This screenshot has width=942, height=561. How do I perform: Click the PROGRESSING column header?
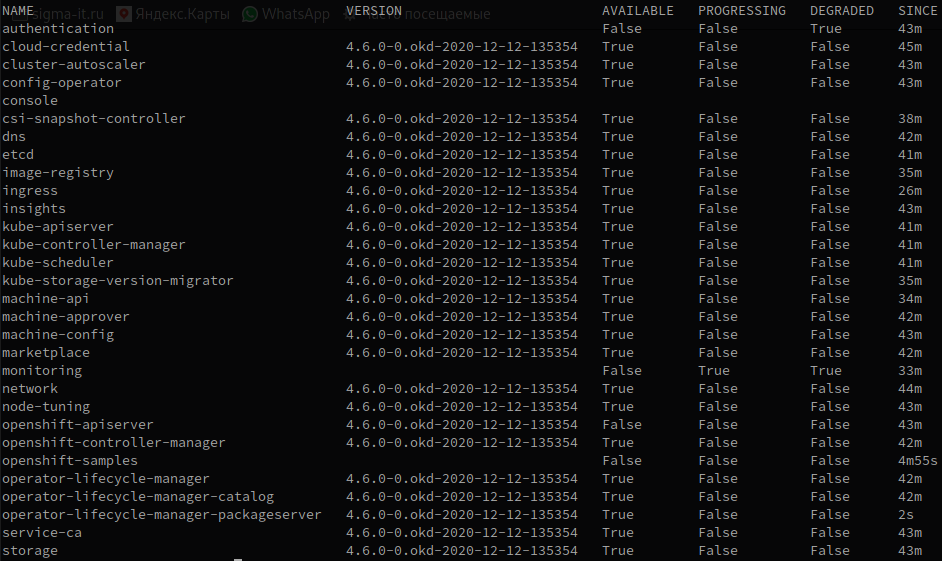click(741, 11)
